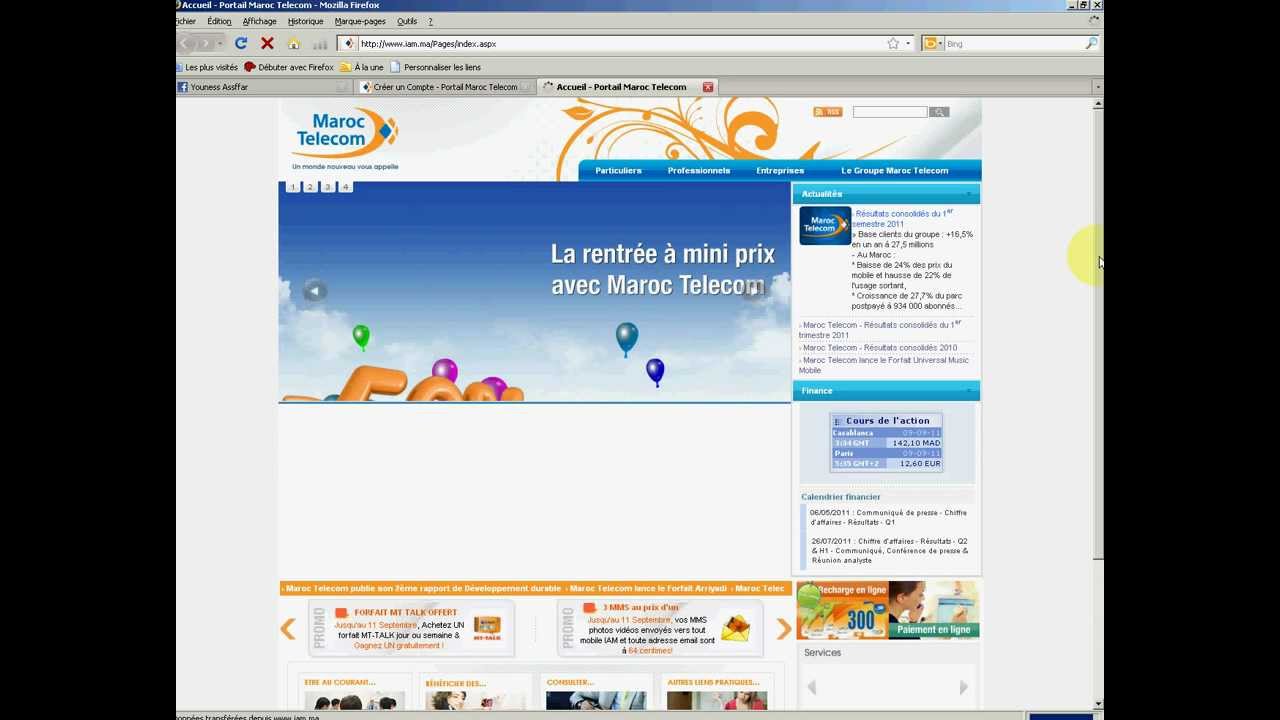Open the Historique menu
Image resolution: width=1280 pixels, height=720 pixels.
point(305,21)
